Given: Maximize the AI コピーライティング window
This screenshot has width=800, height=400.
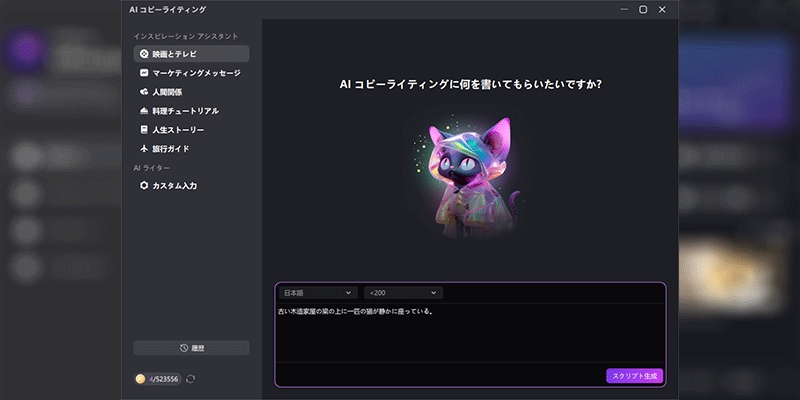Looking at the screenshot, I should [x=643, y=10].
